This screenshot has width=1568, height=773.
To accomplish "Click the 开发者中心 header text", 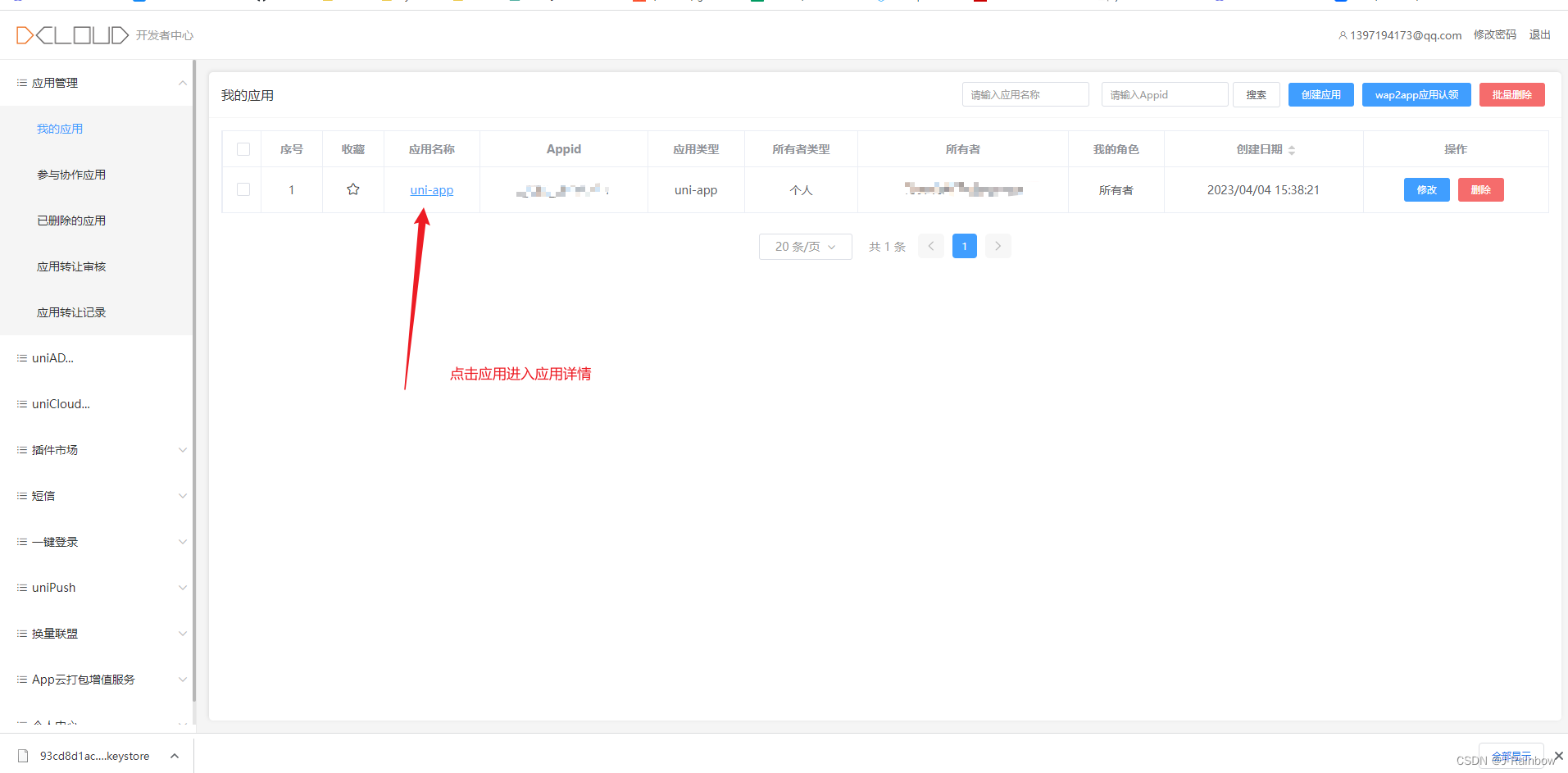I will pos(165,35).
